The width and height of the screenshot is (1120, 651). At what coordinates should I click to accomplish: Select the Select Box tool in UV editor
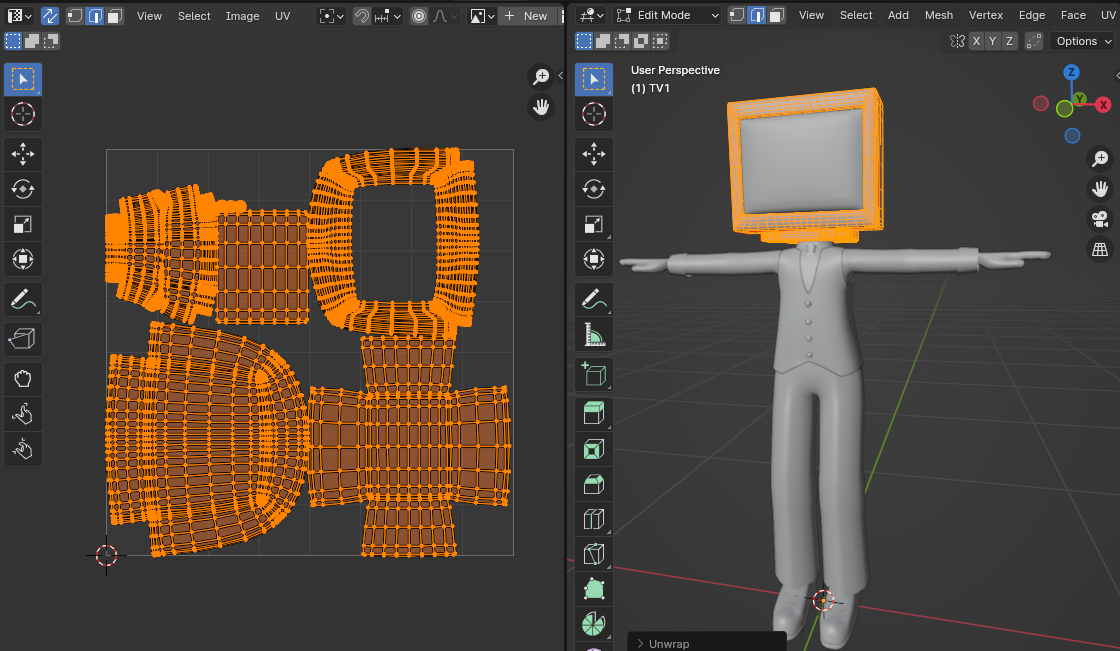click(x=23, y=79)
